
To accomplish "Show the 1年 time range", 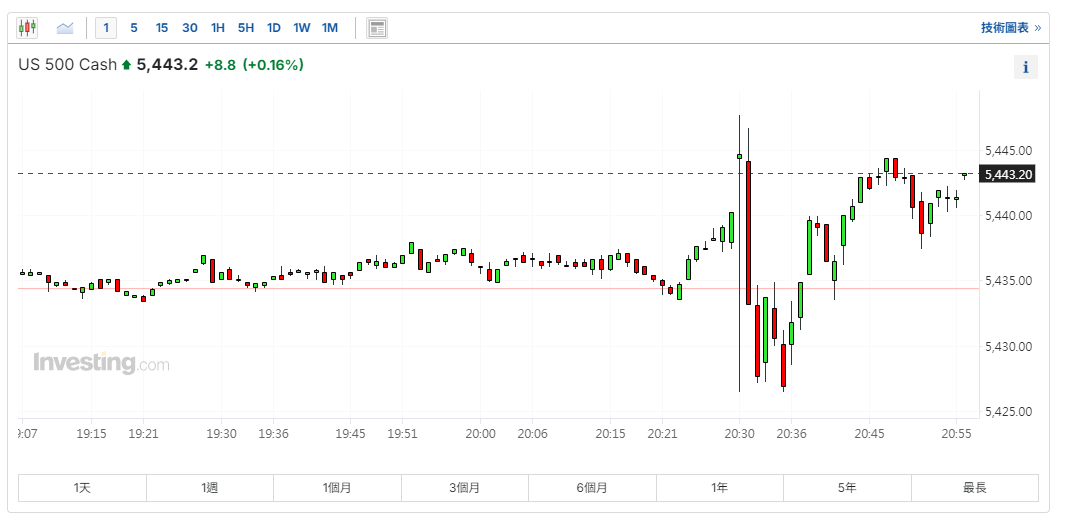I will [x=720, y=488].
